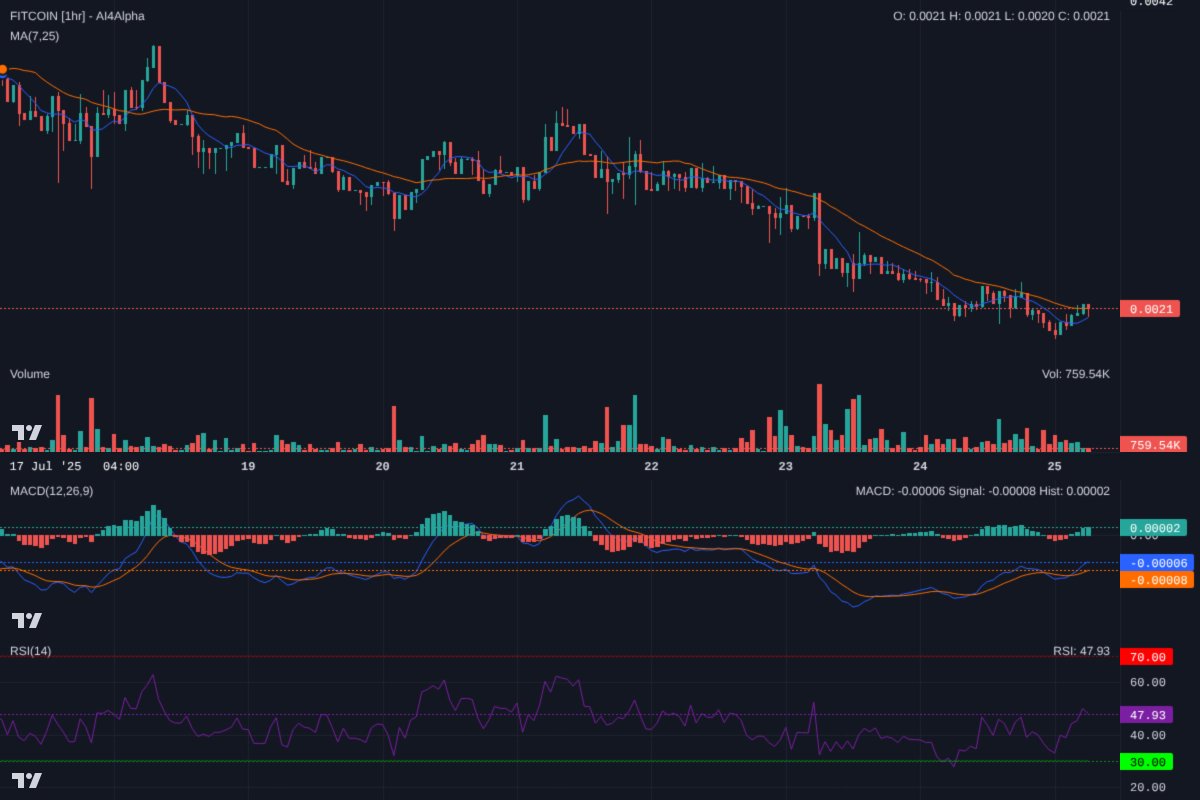Click the TradingView logo in the Volume pane
Image resolution: width=1200 pixels, height=800 pixels.
27,433
